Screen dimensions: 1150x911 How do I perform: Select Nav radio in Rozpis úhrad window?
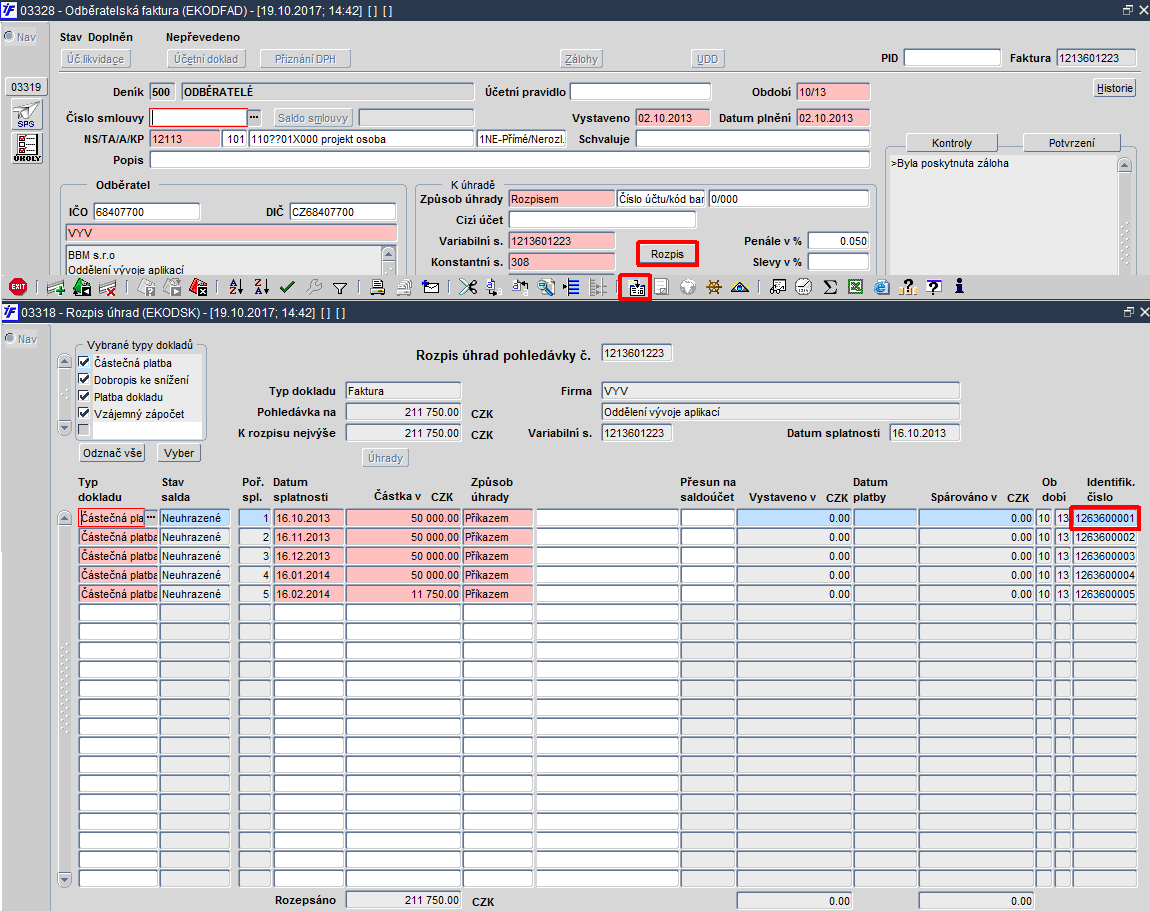click(x=9, y=338)
